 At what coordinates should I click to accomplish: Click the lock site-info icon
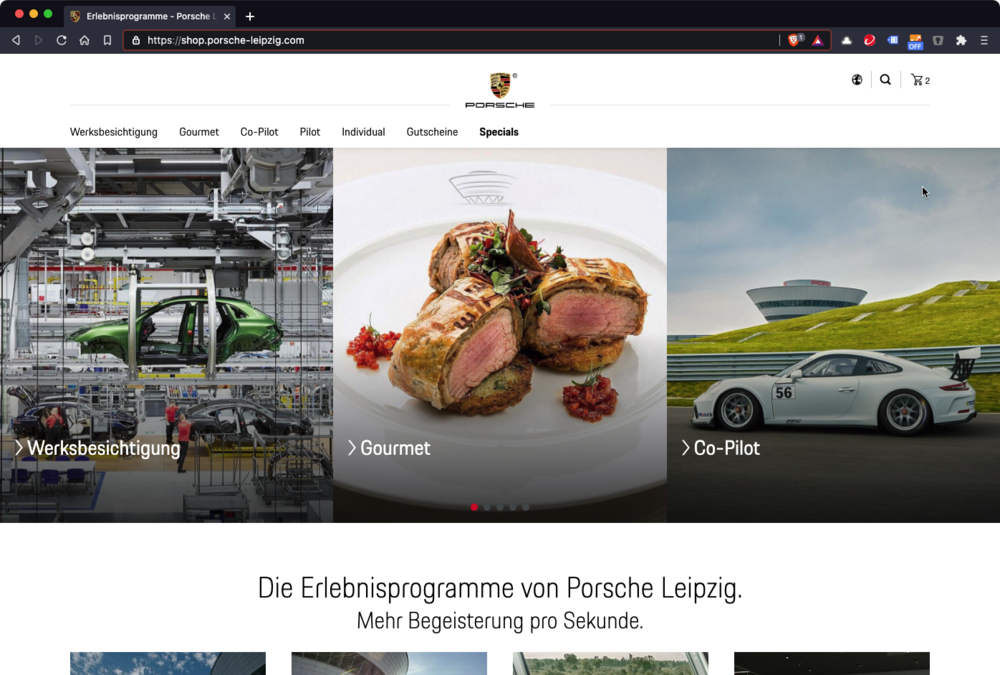point(136,40)
